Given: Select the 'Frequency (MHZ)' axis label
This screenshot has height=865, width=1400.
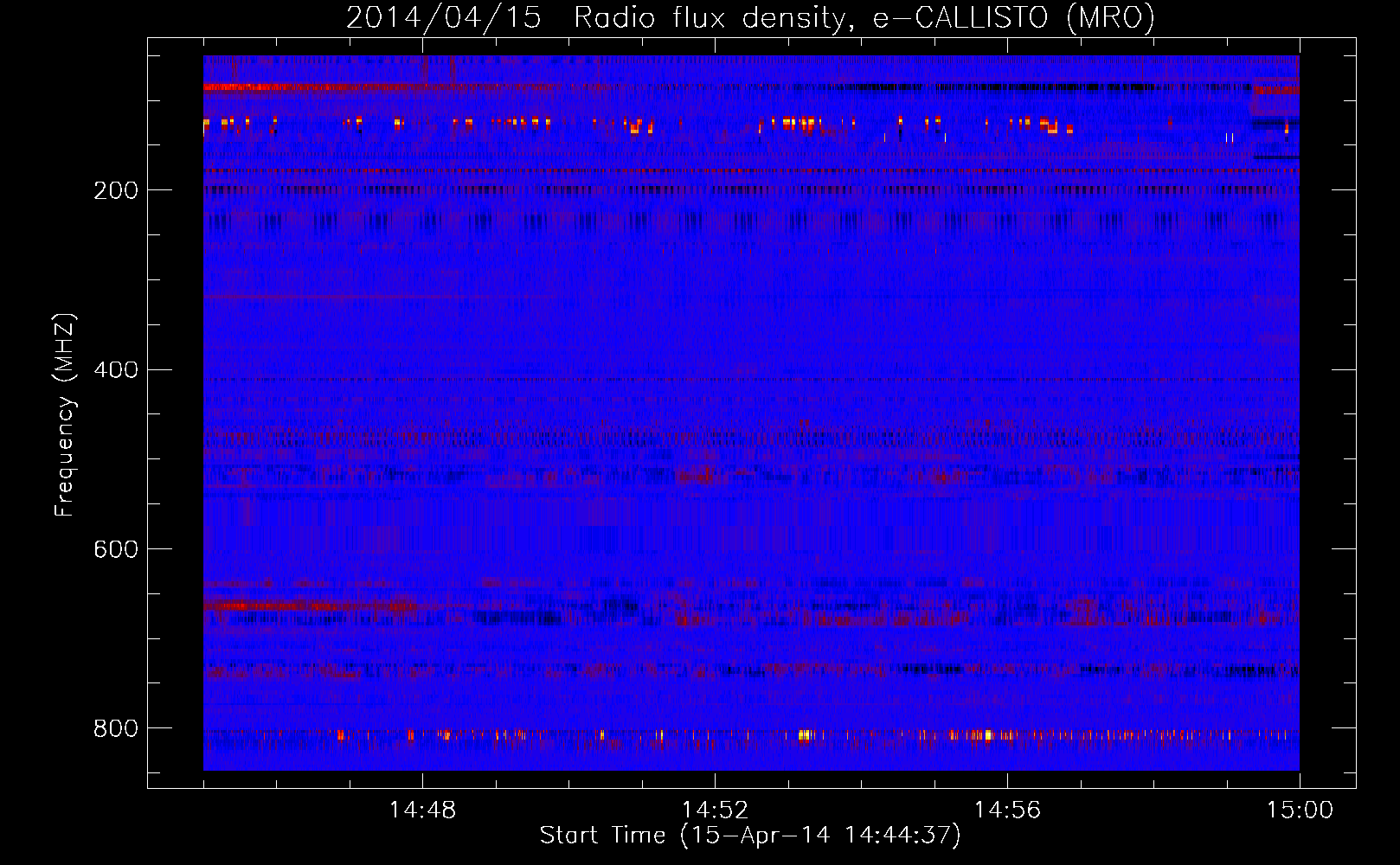Looking at the screenshot, I should [x=65, y=414].
